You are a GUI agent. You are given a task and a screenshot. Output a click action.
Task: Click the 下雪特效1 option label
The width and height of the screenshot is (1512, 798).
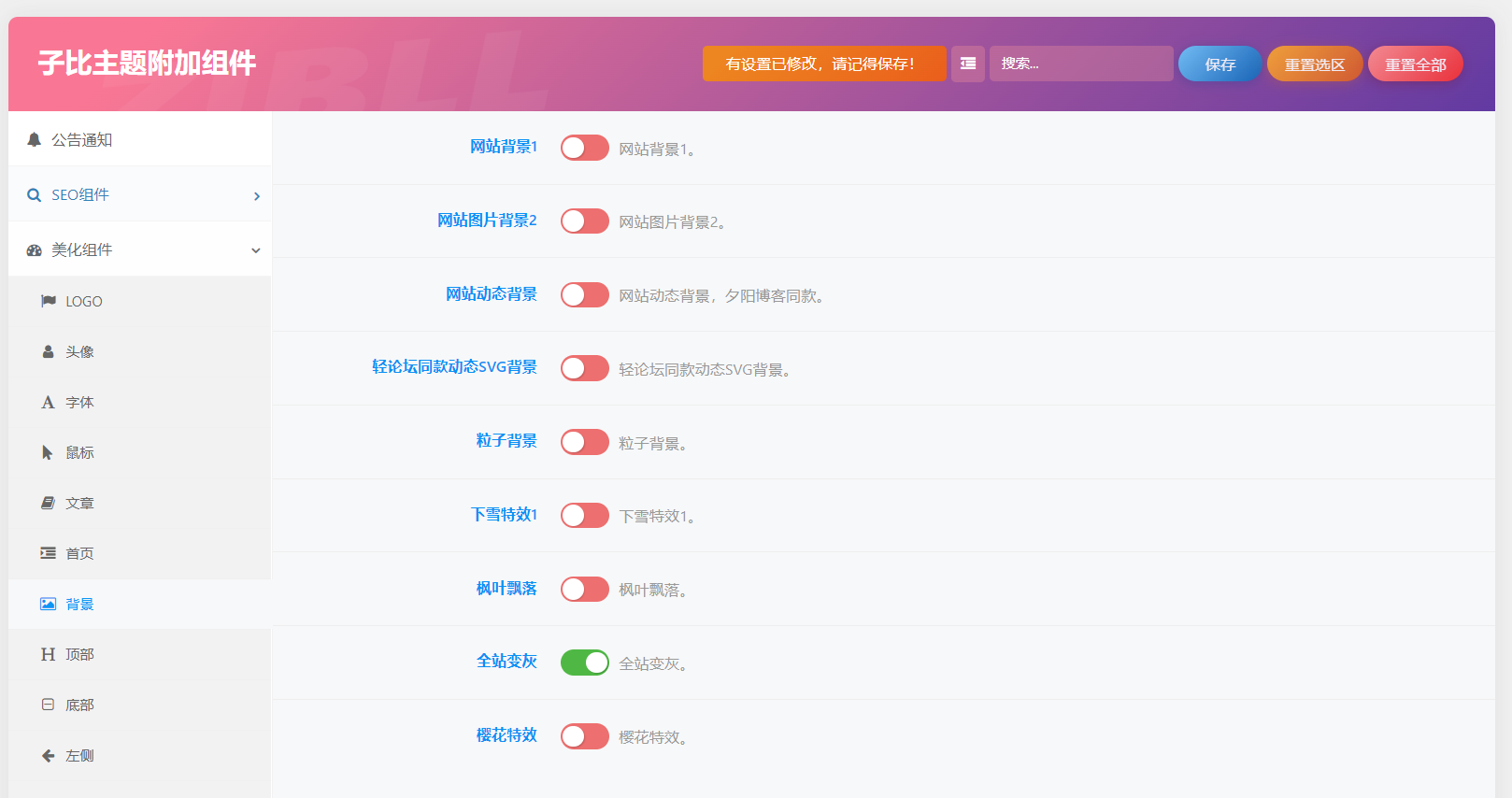[505, 515]
